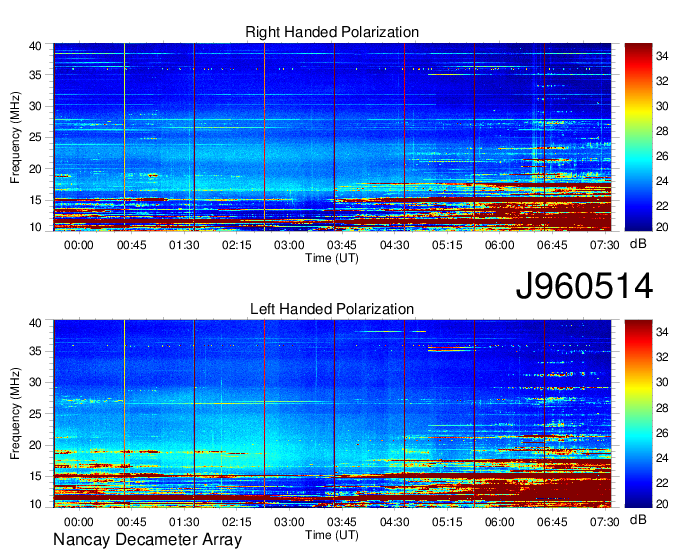
Task: Click the 26 dB tick on Right Handed colorbar
Action: tap(662, 156)
